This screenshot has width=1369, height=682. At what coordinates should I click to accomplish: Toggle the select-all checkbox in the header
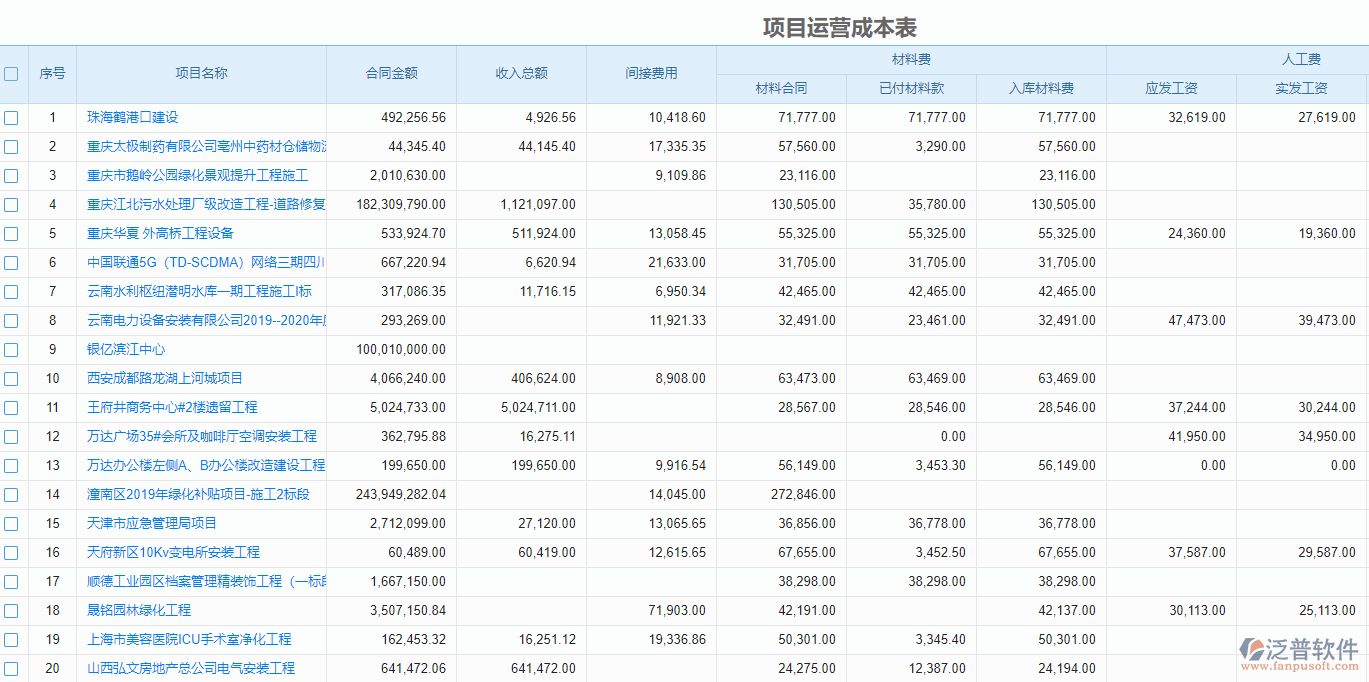click(11, 73)
